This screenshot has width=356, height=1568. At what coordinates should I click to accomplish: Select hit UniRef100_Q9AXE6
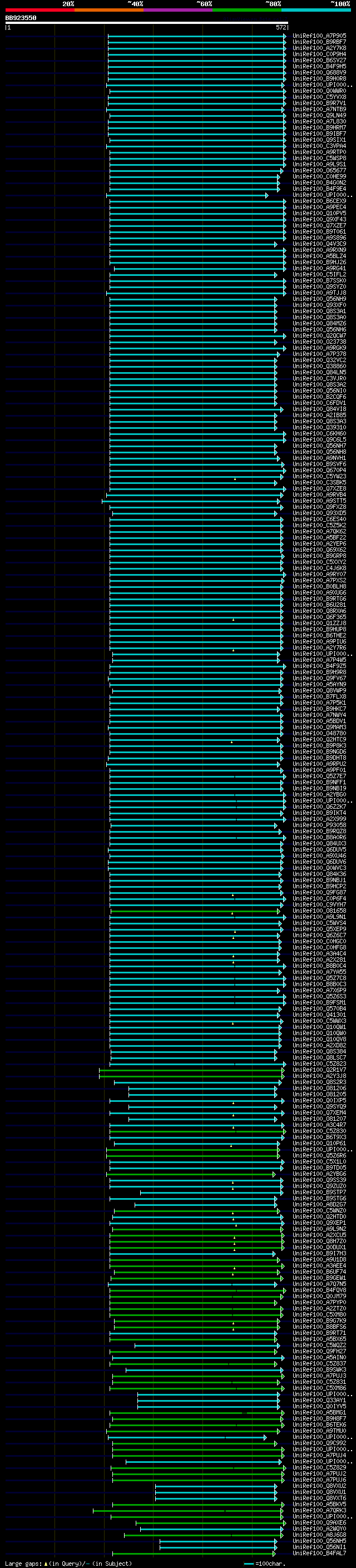[319, 1522]
